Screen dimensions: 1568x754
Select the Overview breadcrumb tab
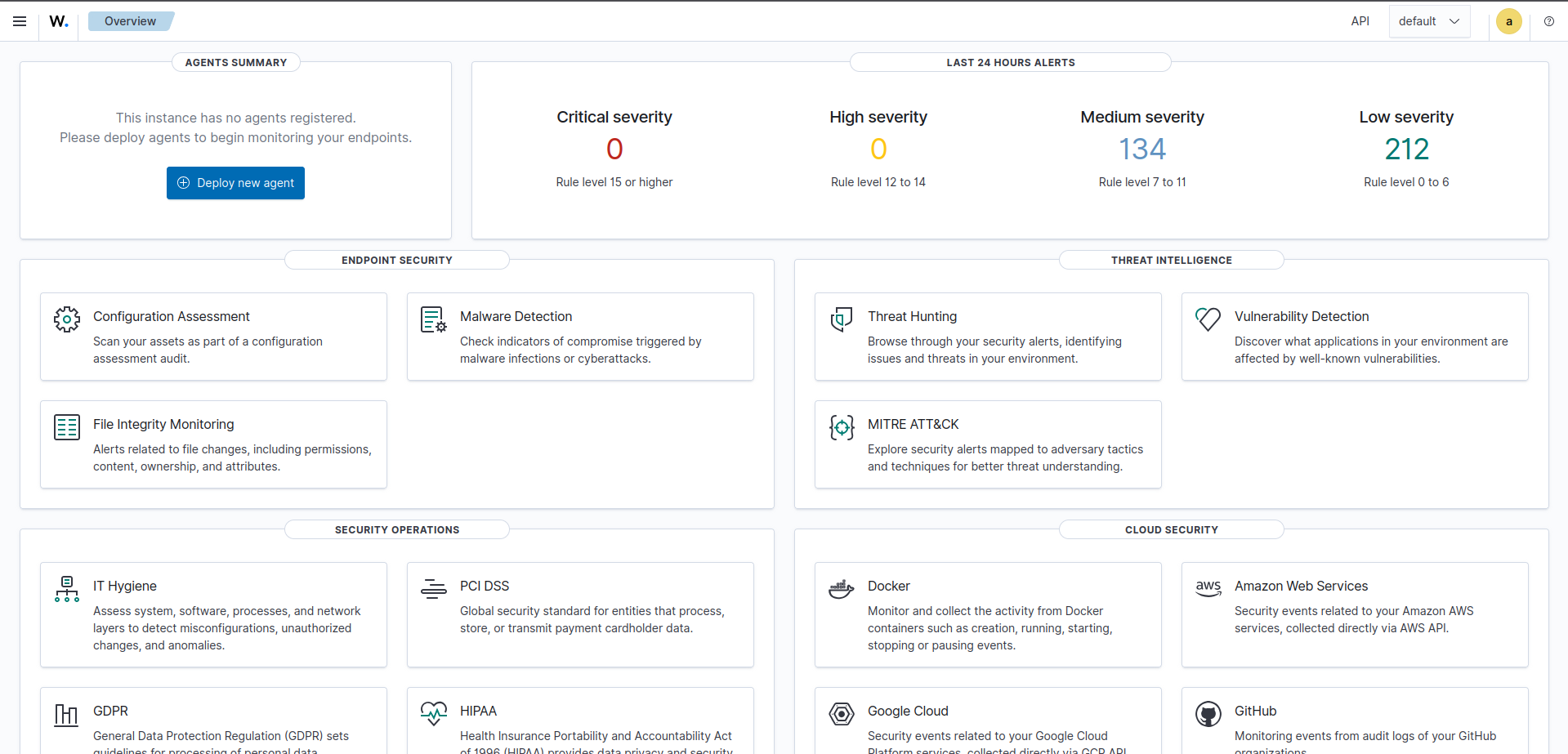tap(131, 21)
